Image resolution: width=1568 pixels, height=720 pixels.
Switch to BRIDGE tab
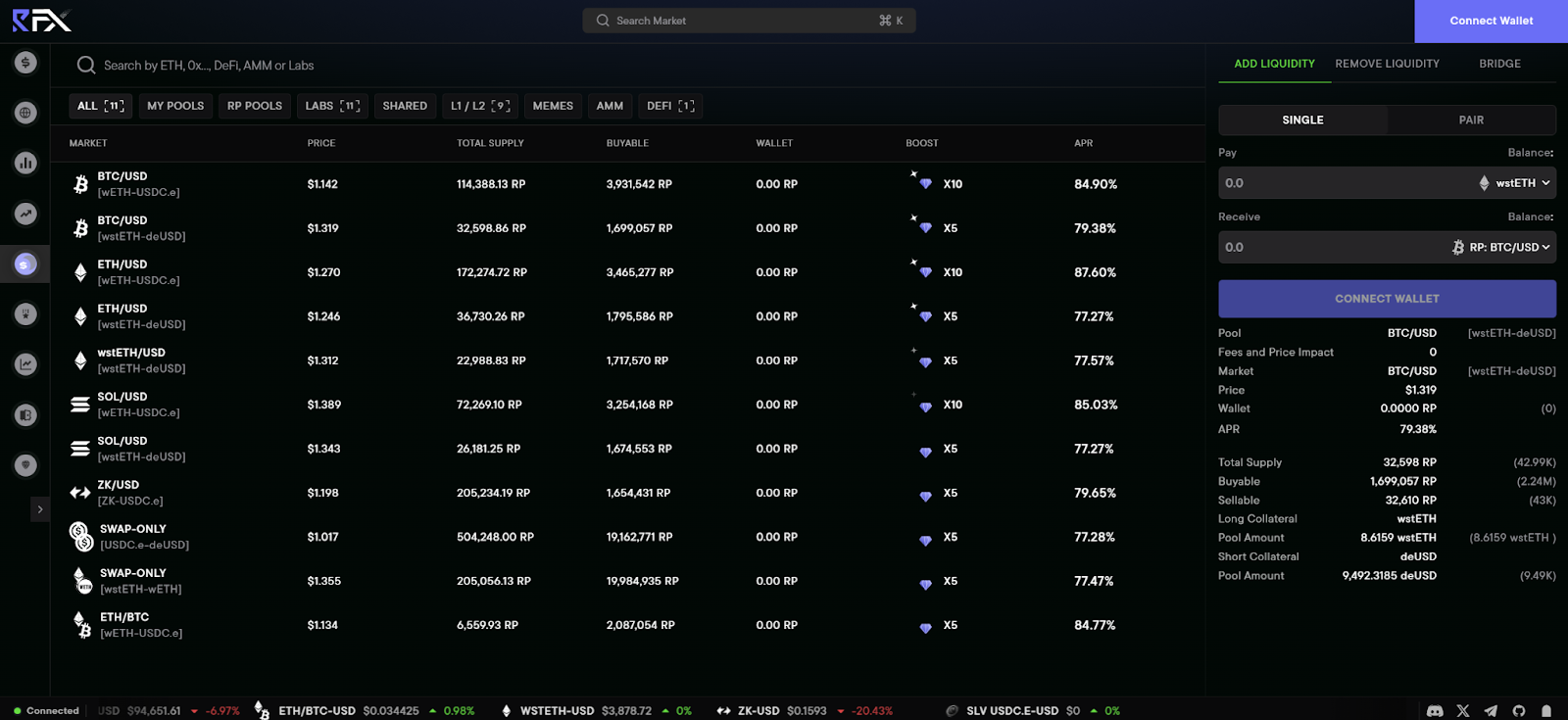[x=1499, y=64]
